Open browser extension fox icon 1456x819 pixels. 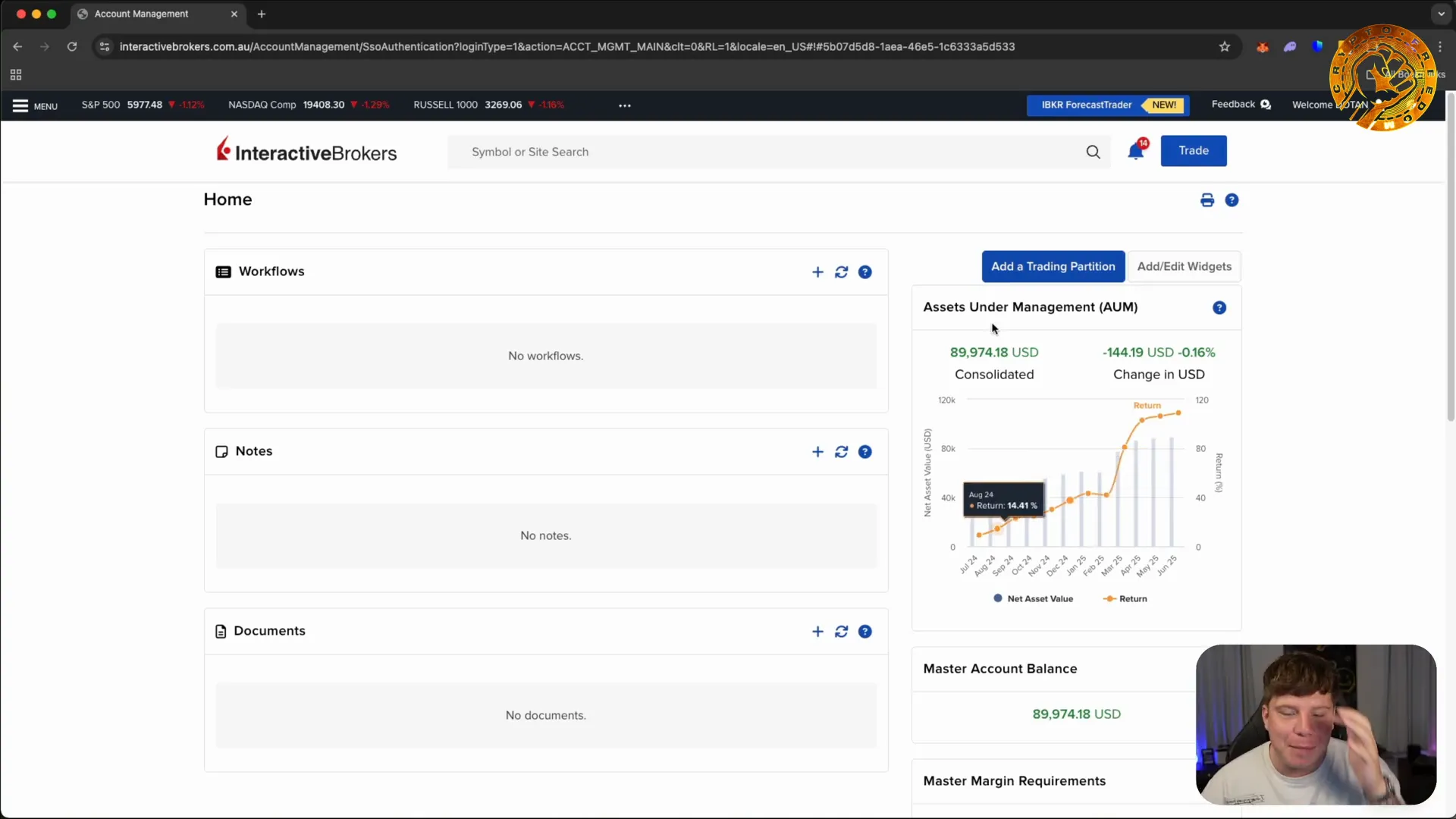point(1263,47)
